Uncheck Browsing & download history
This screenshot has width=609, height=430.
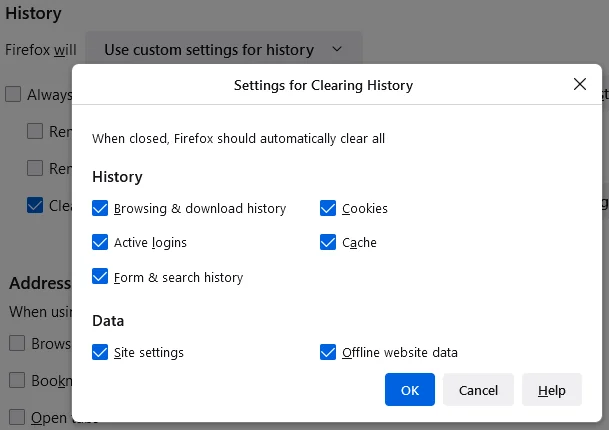[100, 209]
